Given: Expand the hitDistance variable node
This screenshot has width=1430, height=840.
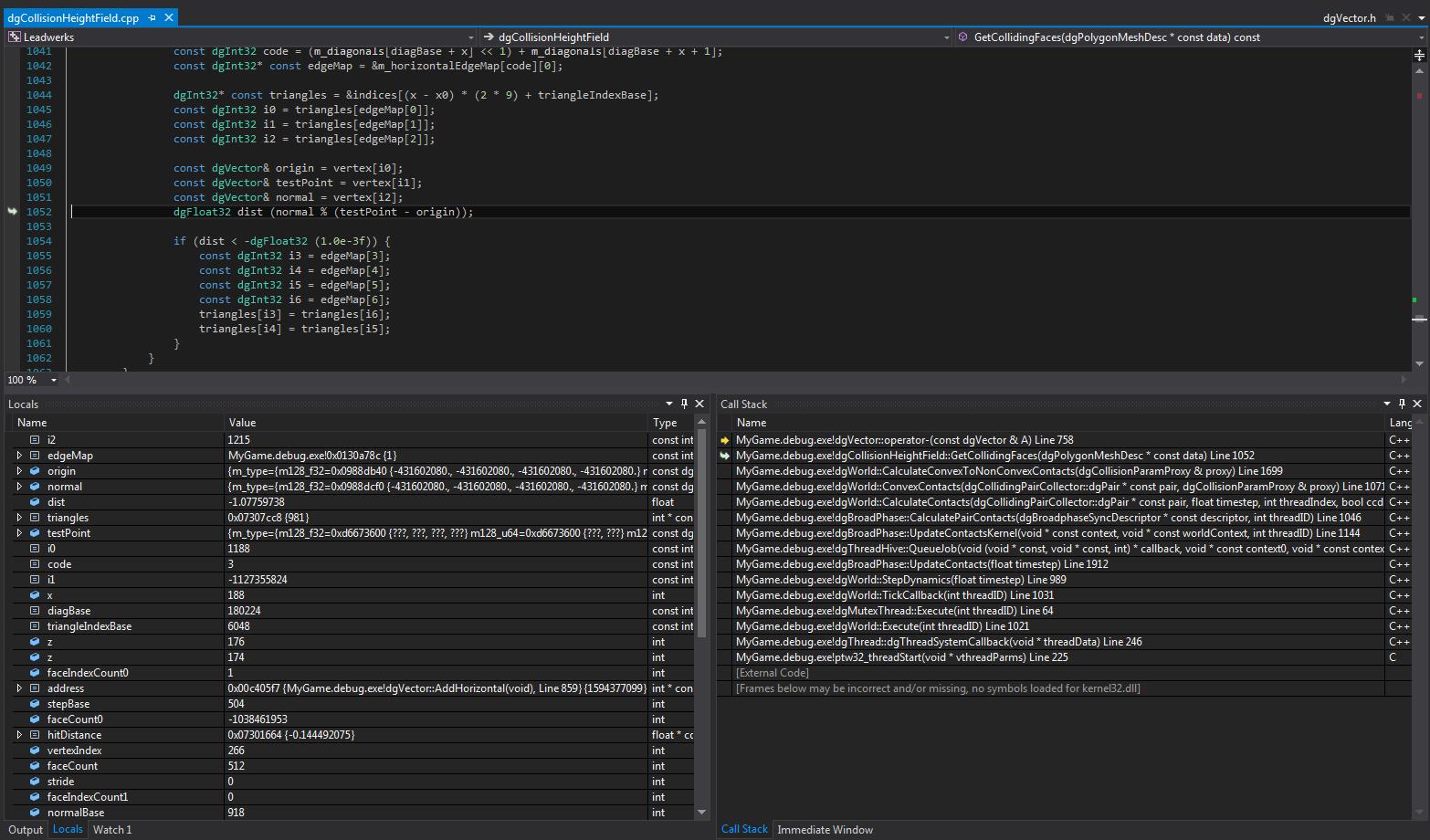Looking at the screenshot, I should (19, 735).
